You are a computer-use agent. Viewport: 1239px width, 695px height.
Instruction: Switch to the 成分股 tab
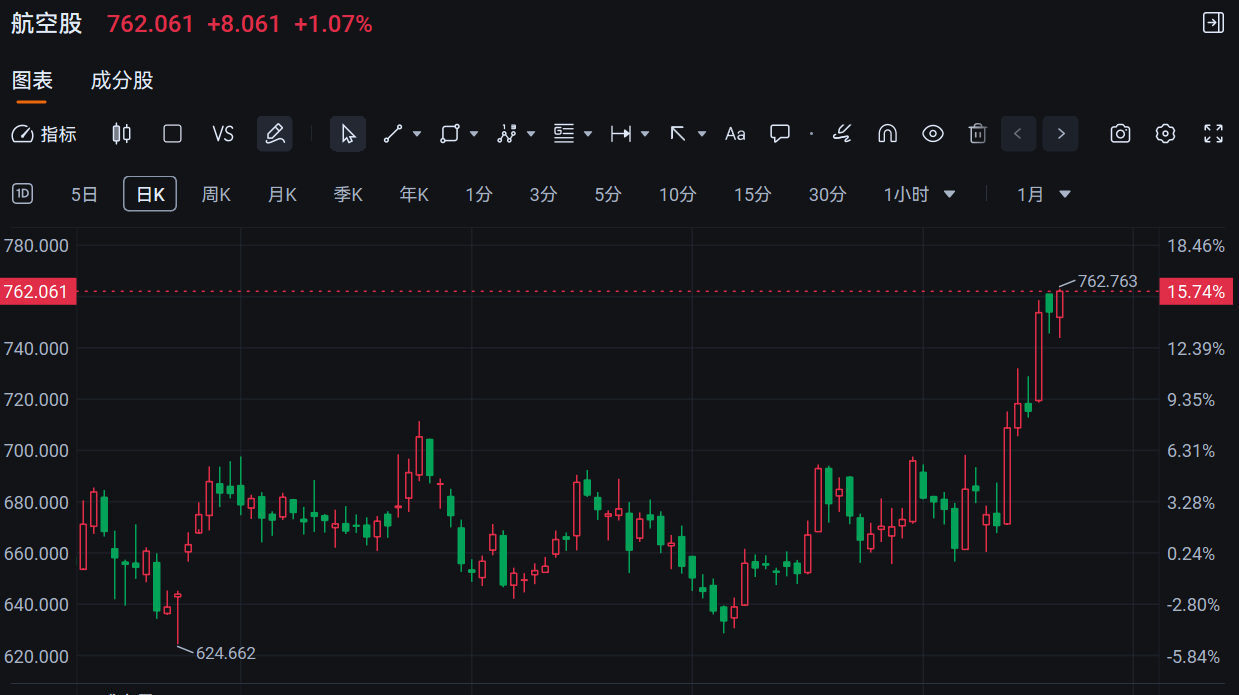point(122,81)
